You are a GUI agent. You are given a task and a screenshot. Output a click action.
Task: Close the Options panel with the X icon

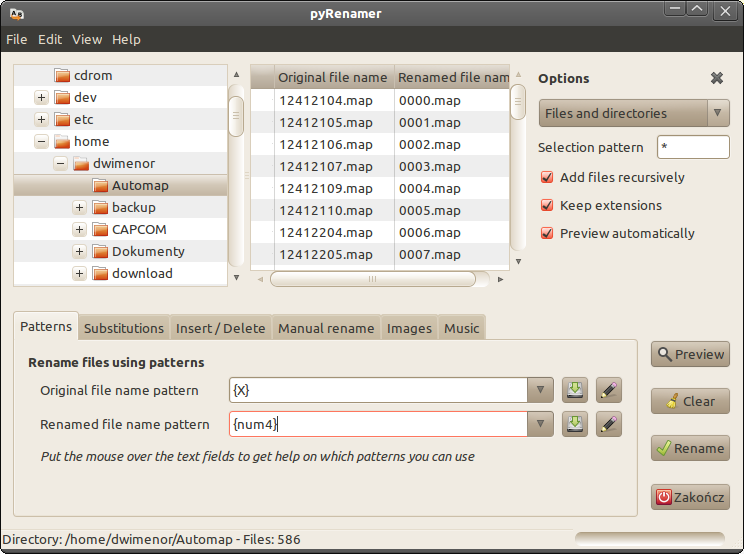pos(716,78)
